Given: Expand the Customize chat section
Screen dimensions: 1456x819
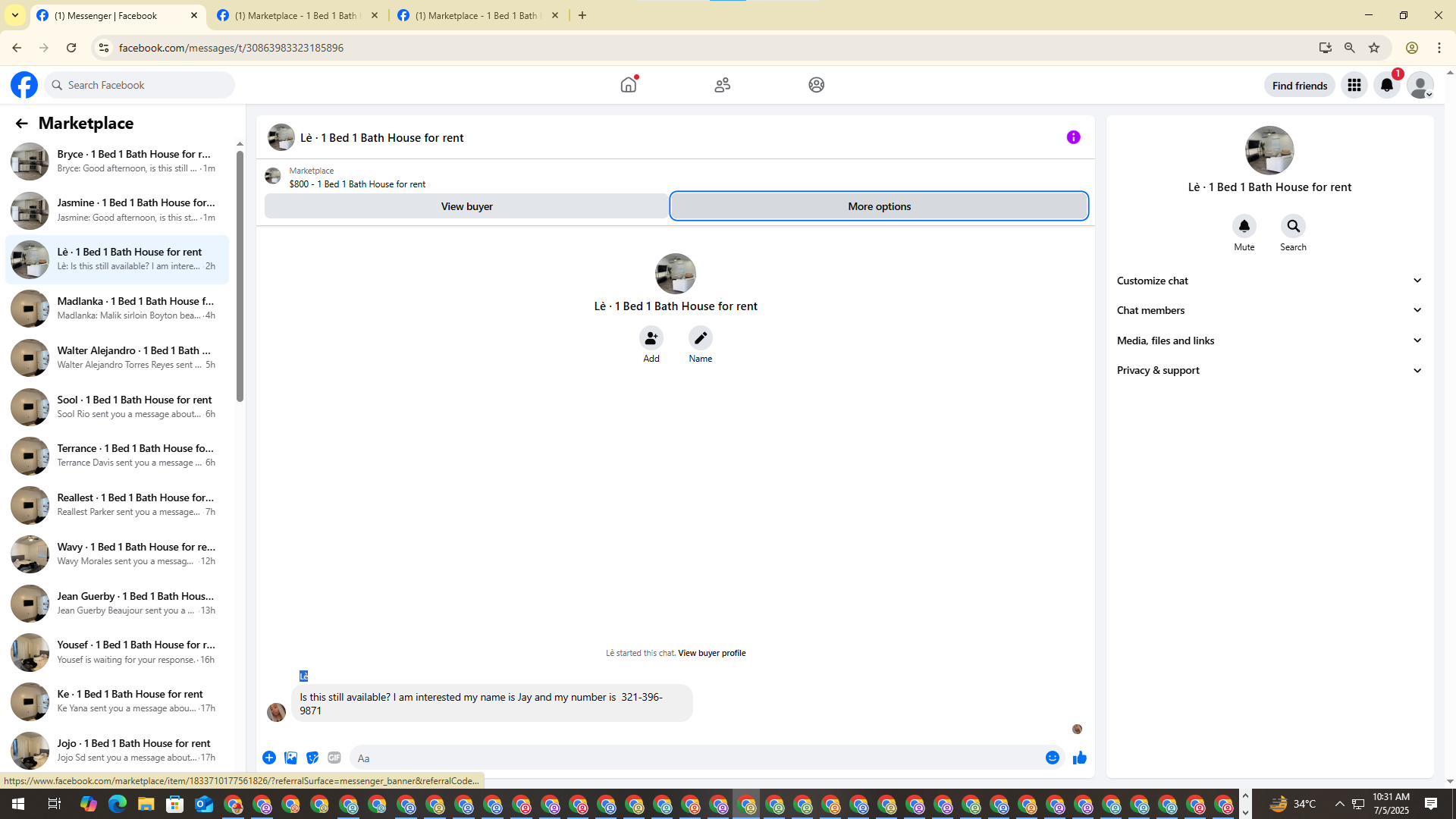Looking at the screenshot, I should tap(1269, 281).
